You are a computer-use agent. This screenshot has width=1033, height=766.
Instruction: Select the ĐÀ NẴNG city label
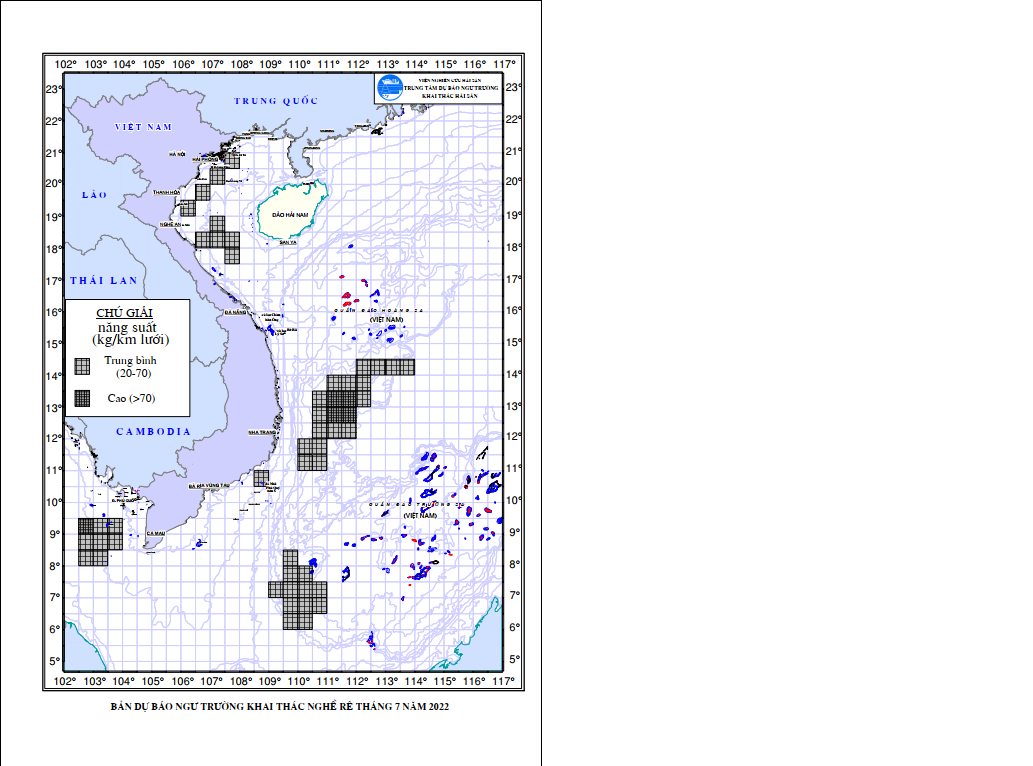click(x=235, y=312)
